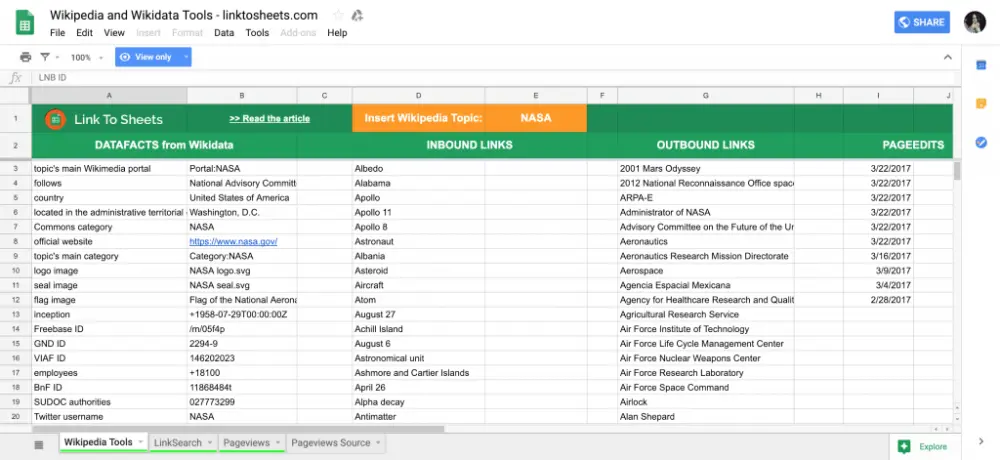The image size is (1000, 460).
Task: Click the Link To Sheets logo icon
Action: pos(55,119)
